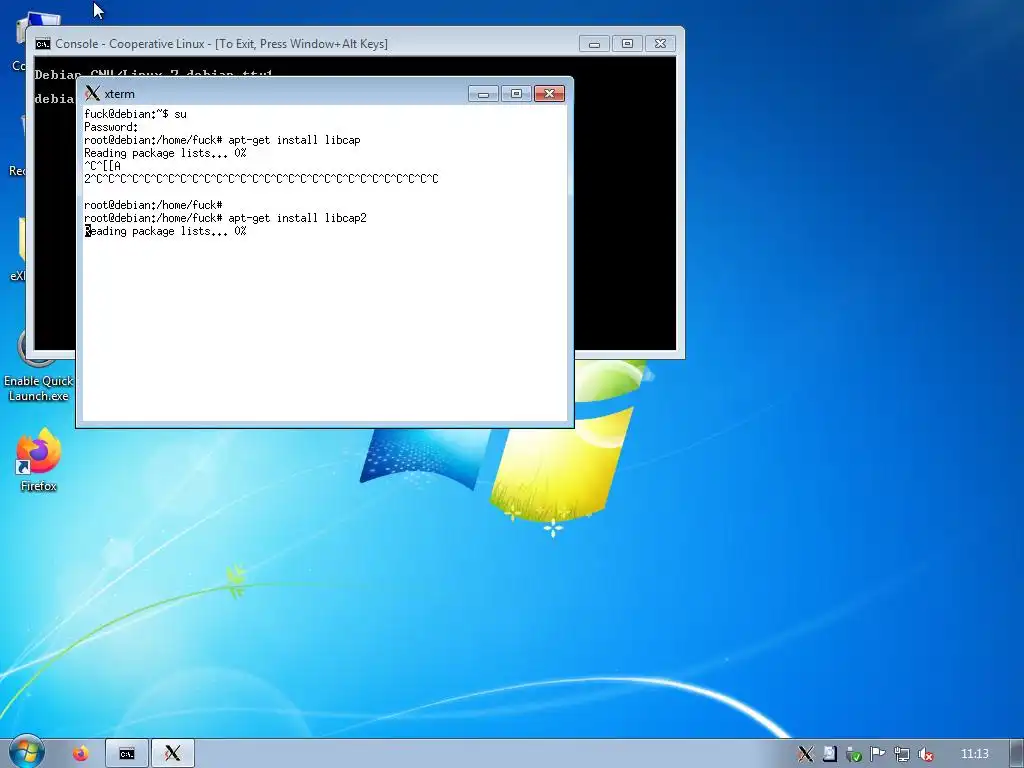Click the terminal cursor at last line
Viewport: 1024px width, 768px height.
click(88, 231)
